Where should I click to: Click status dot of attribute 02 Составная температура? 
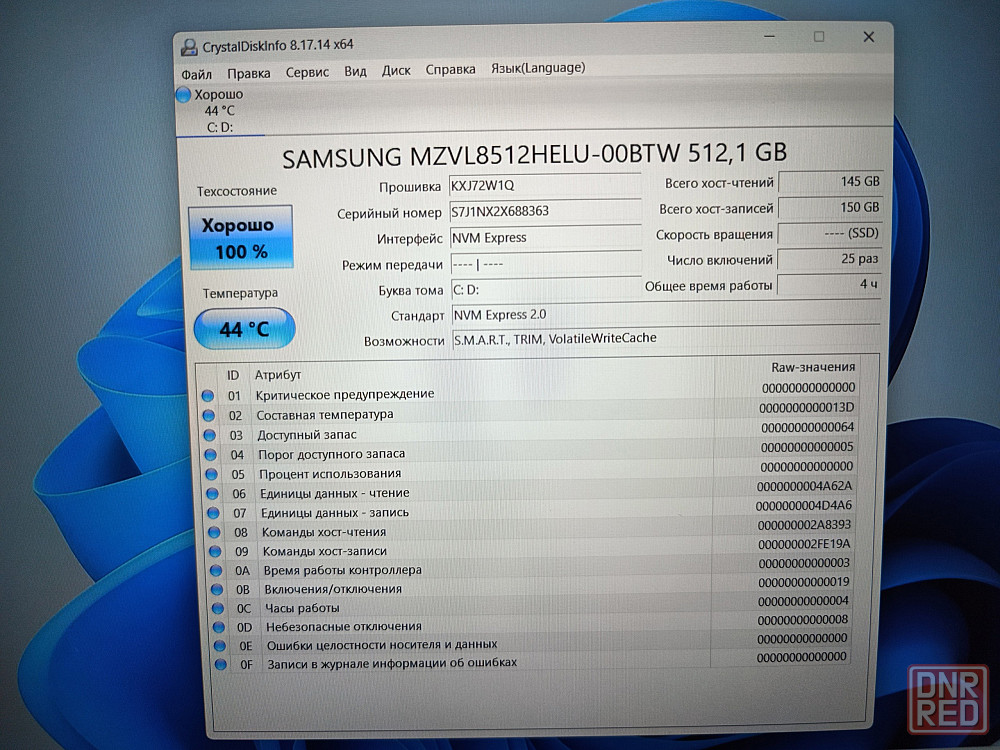coord(209,416)
